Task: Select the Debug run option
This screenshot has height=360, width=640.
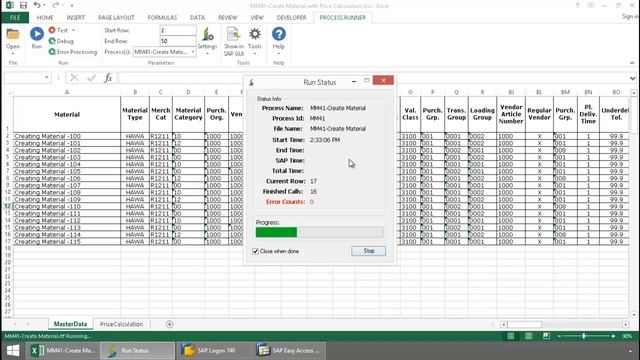Action: coord(61,41)
